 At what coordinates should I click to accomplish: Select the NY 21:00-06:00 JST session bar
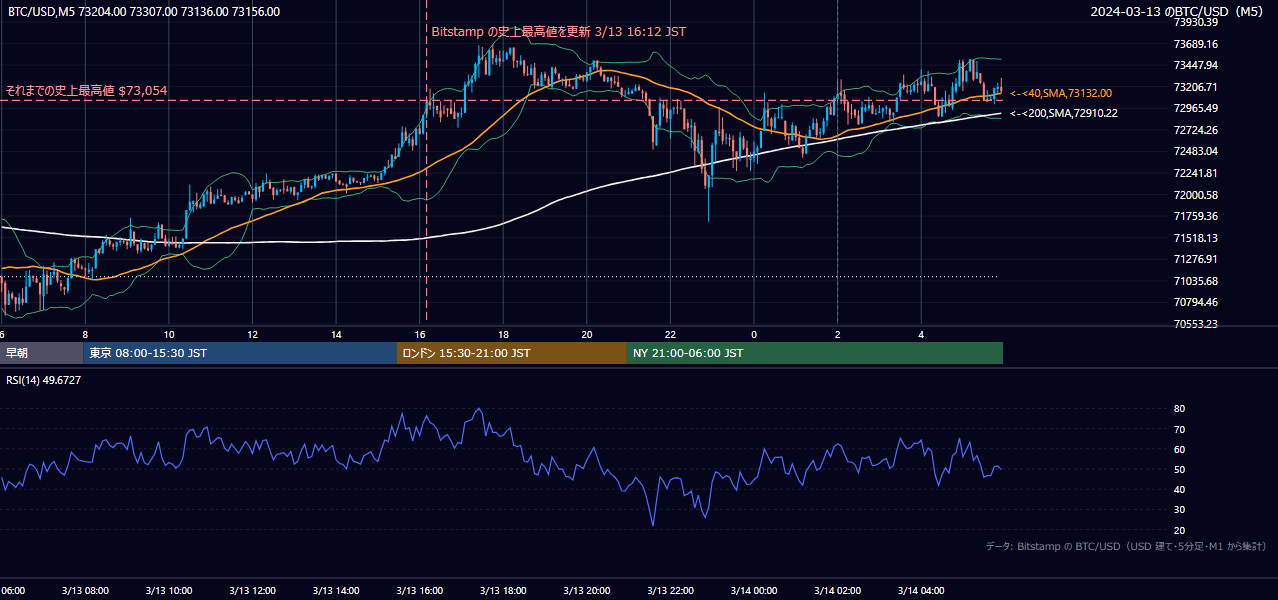[x=815, y=353]
